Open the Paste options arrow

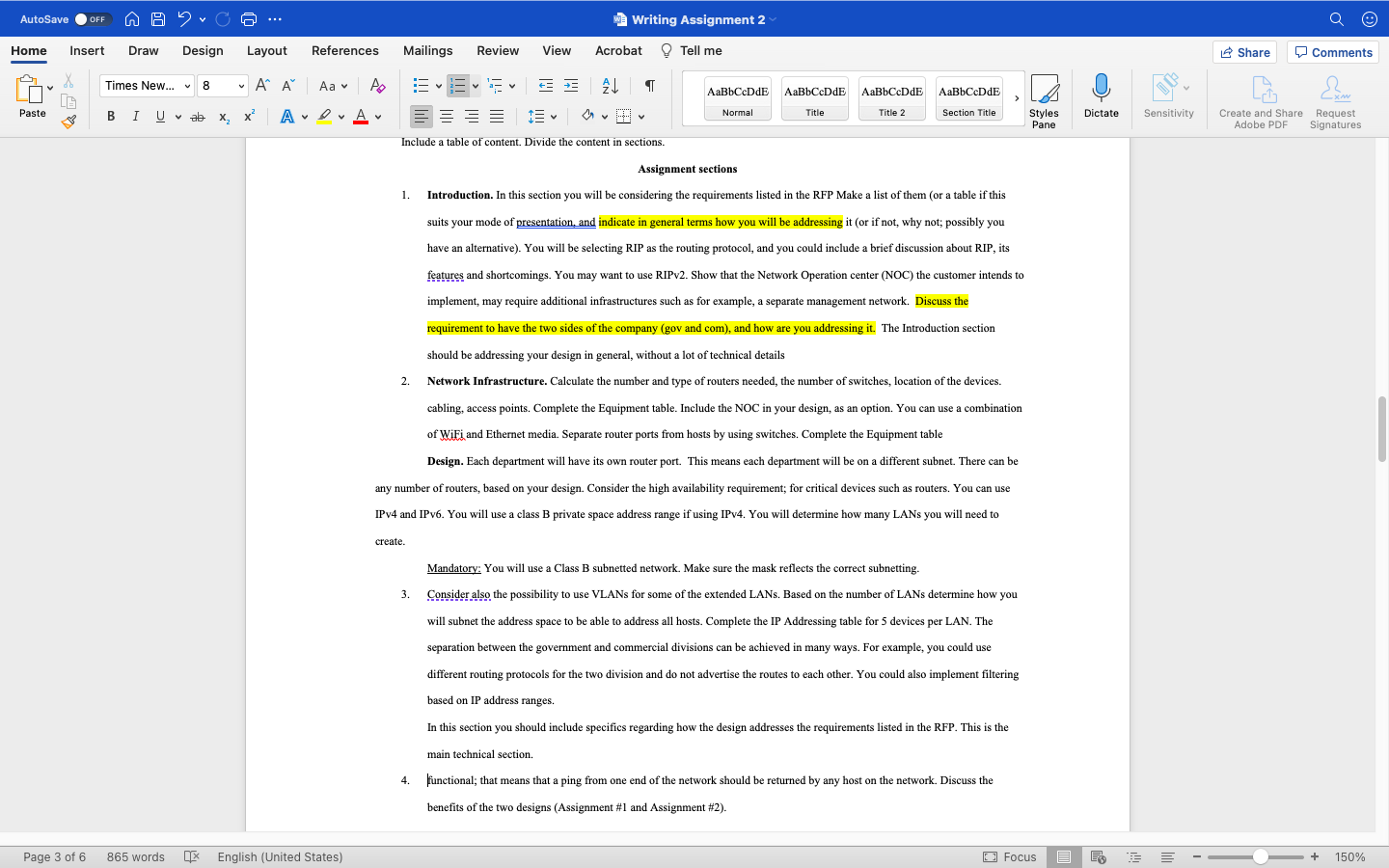[50, 88]
